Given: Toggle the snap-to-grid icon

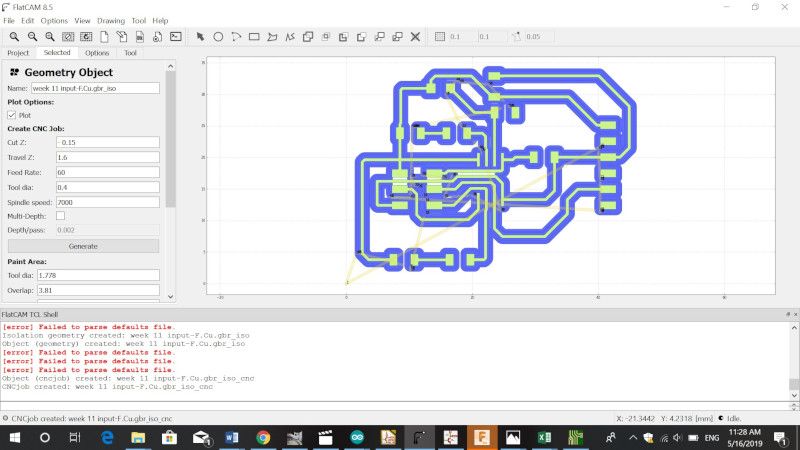Looking at the screenshot, I should tap(440, 37).
